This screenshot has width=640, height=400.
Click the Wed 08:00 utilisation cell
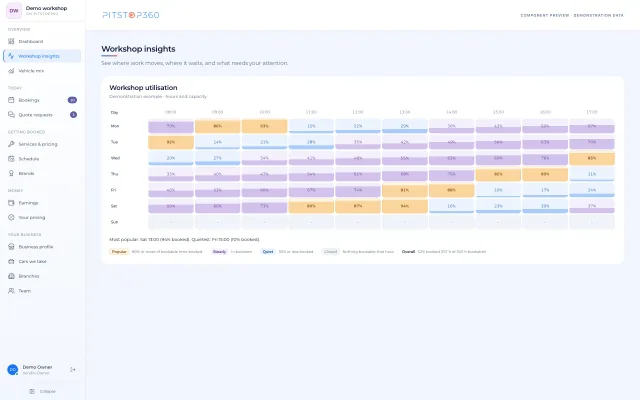171,158
